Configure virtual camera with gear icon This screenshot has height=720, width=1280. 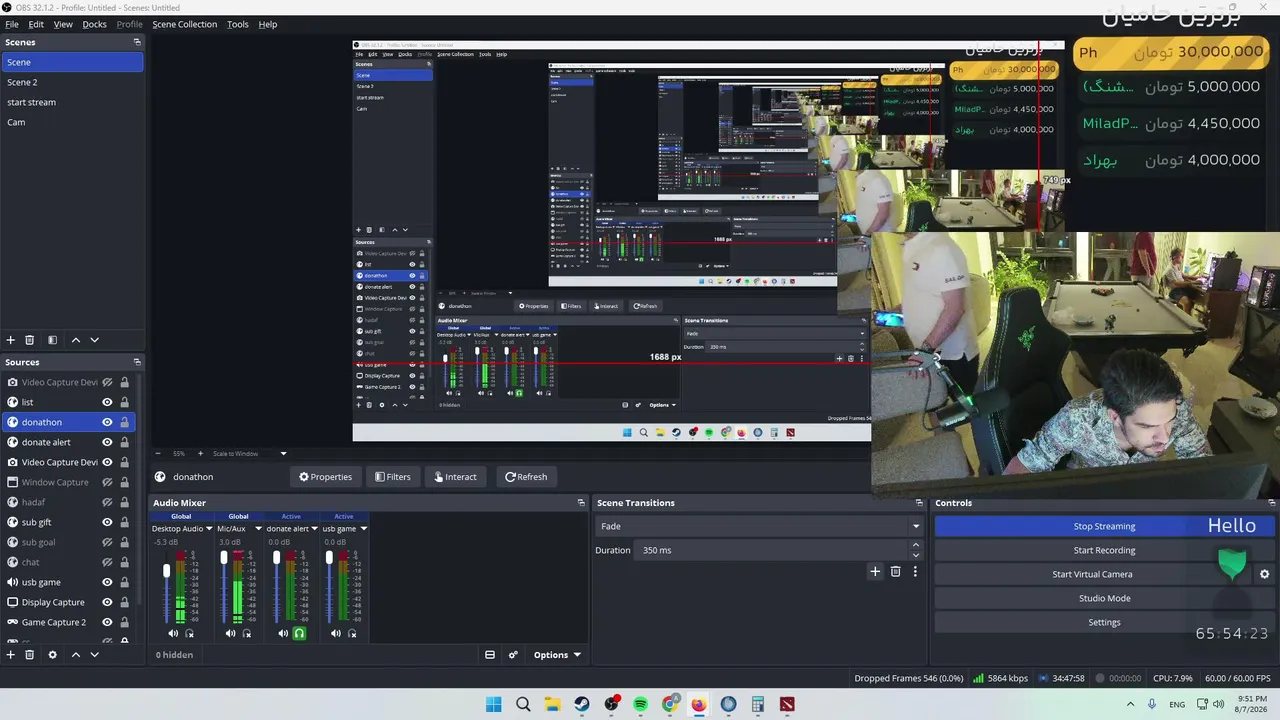1264,574
